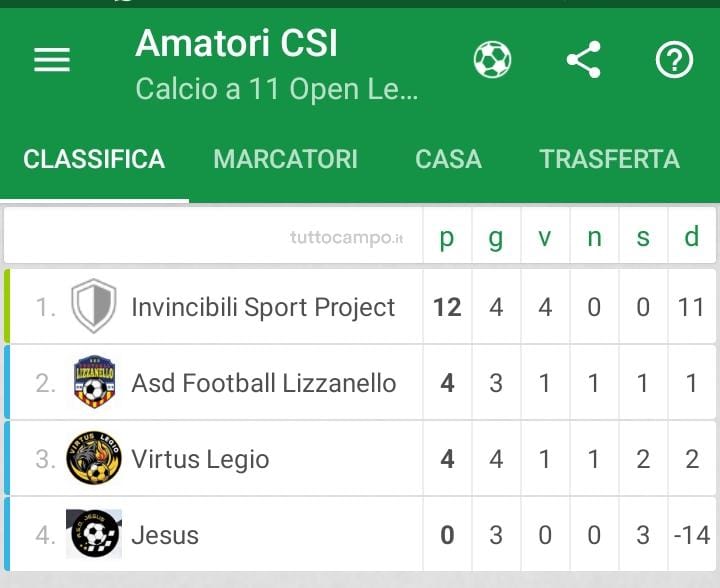Select the CLASSIFICA tab

[94, 159]
